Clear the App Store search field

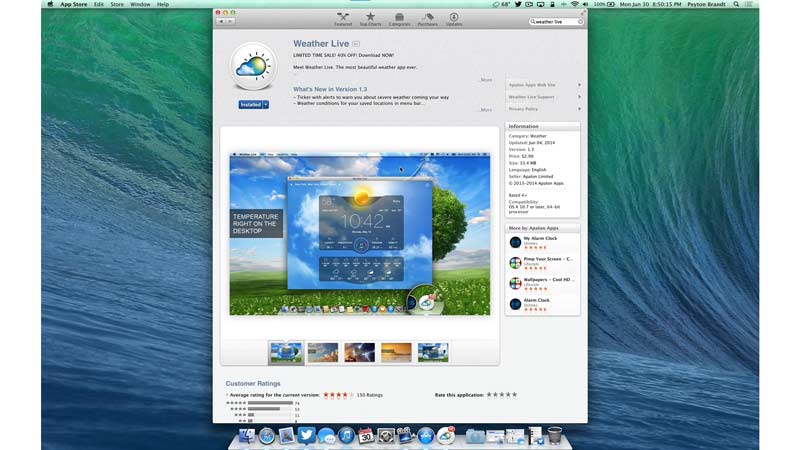[580, 22]
